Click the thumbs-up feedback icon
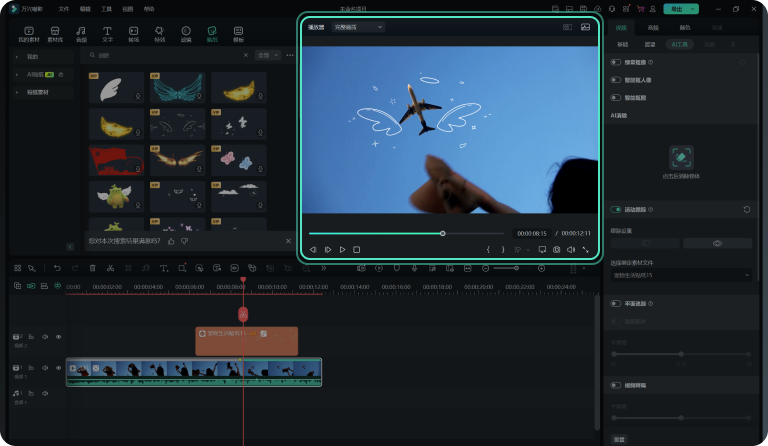Image resolution: width=768 pixels, height=446 pixels. [x=171, y=241]
